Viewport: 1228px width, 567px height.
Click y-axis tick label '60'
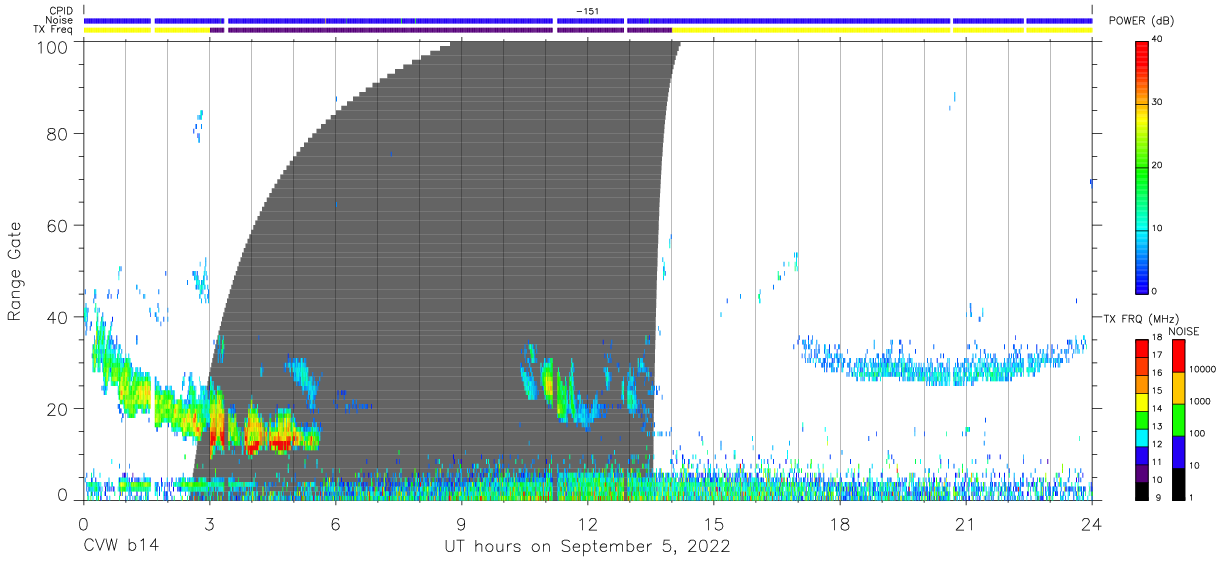[x=56, y=225]
